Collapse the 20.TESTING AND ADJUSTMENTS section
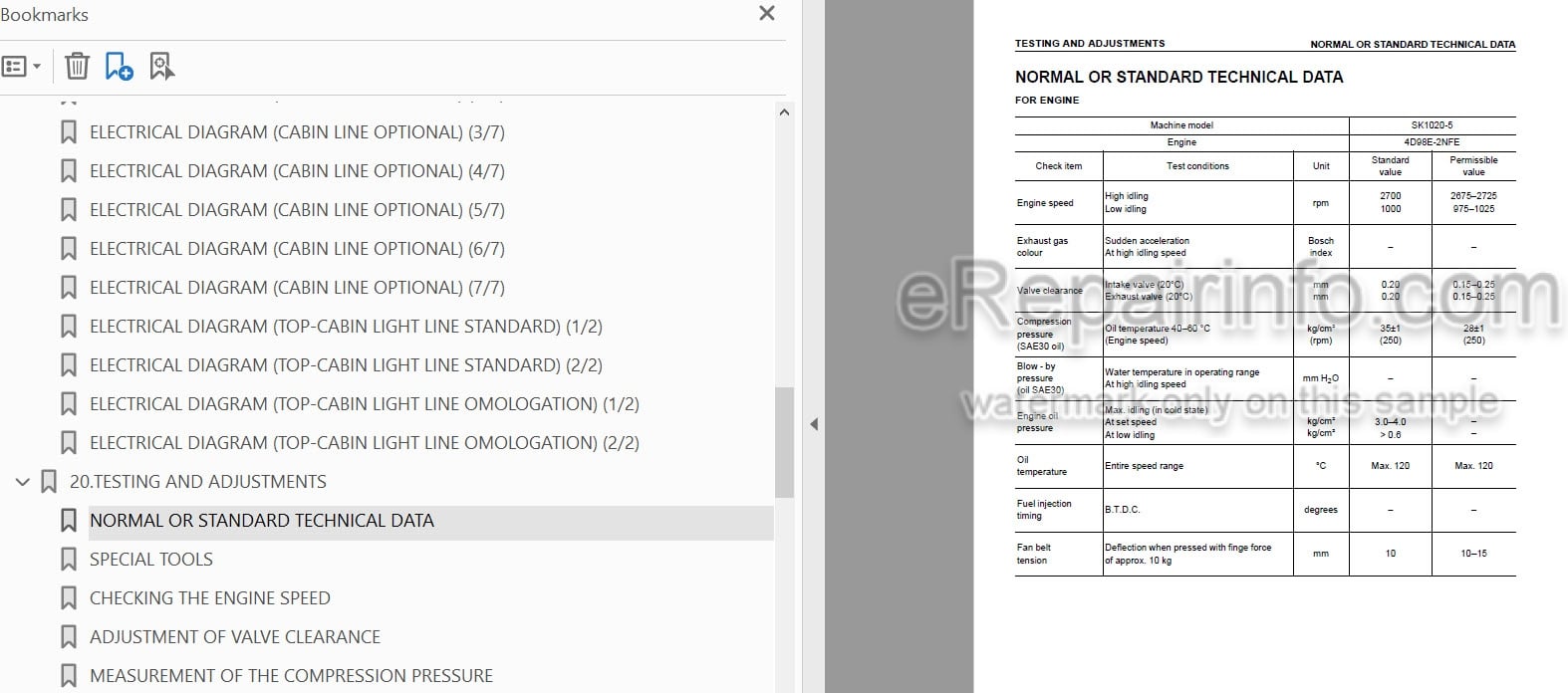The height and width of the screenshot is (693, 1568). click(22, 482)
